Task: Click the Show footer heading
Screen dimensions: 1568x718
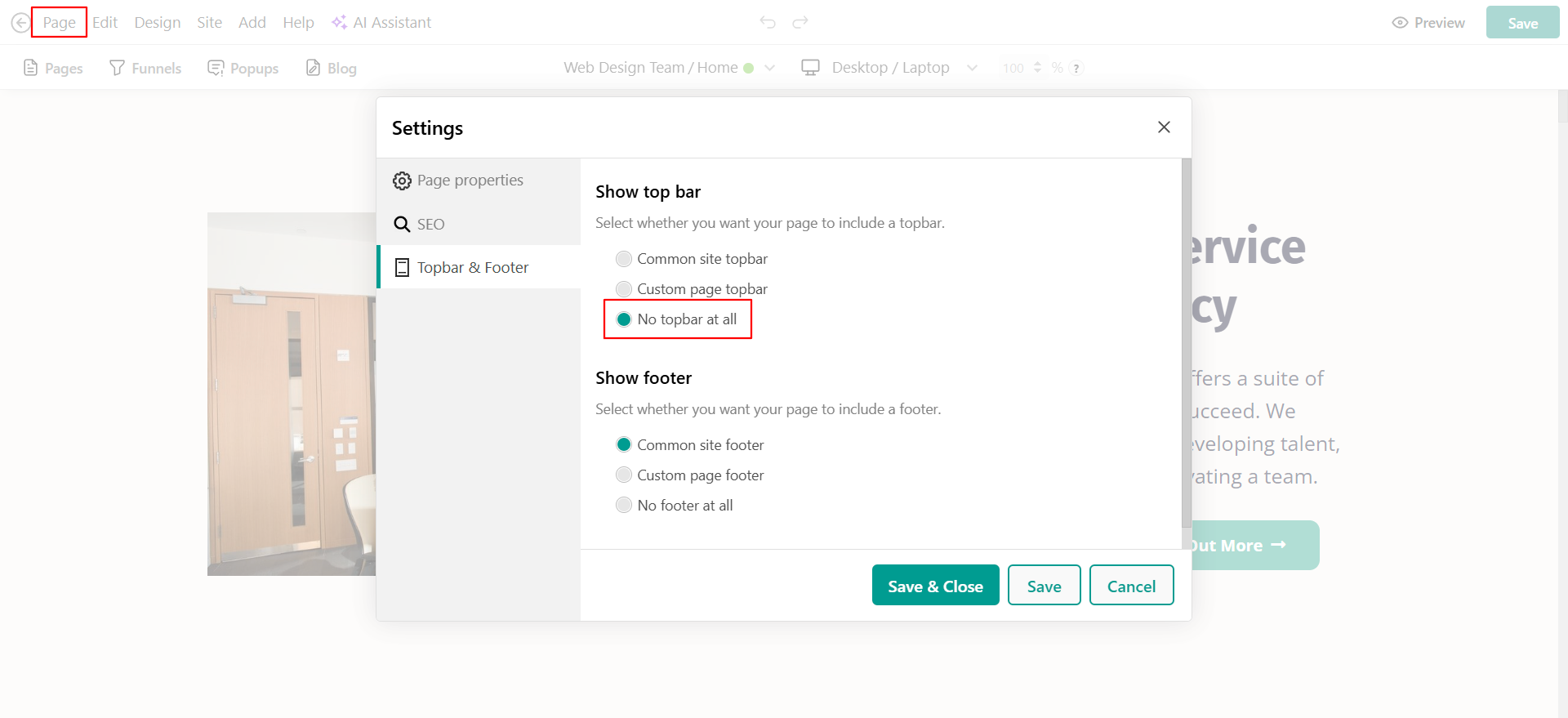Action: pos(644,378)
